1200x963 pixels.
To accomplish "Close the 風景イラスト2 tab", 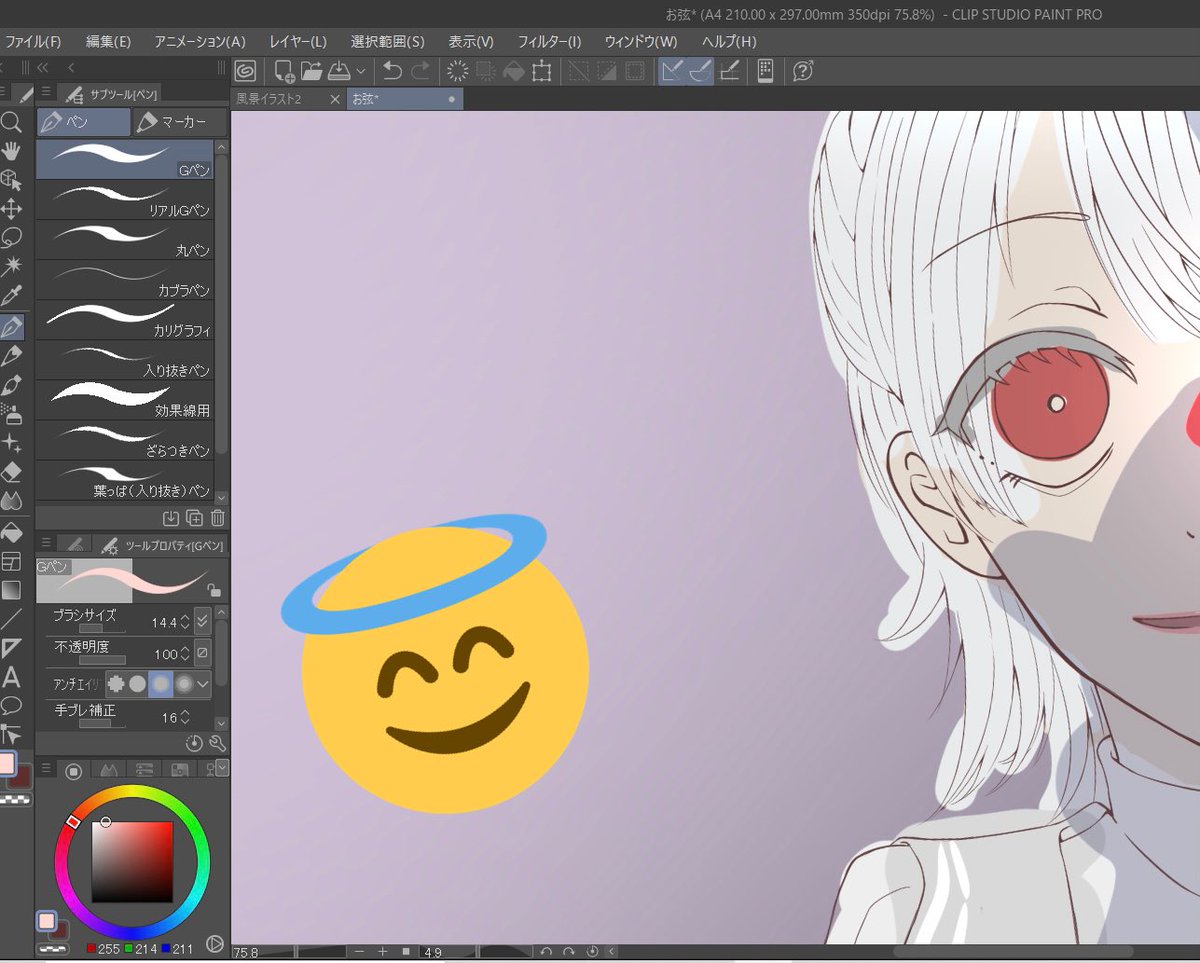I will tap(335, 99).
